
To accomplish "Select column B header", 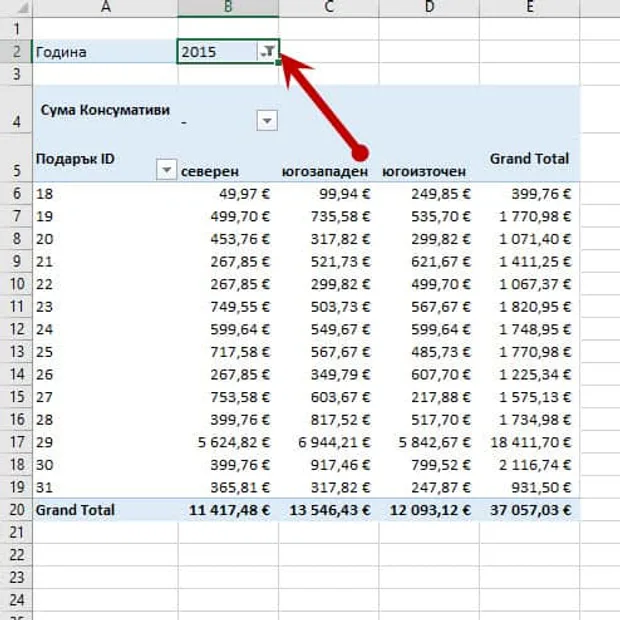I will pos(228,8).
